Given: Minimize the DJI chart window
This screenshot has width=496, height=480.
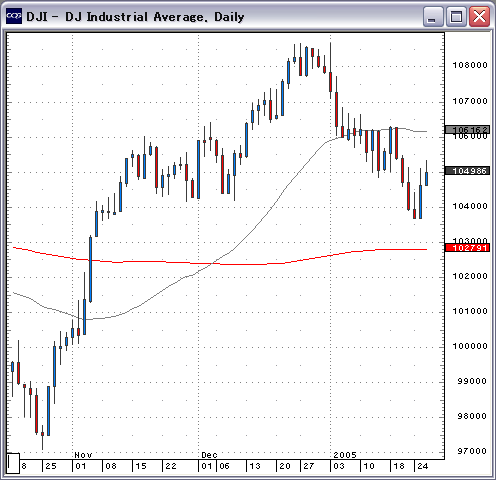Looking at the screenshot, I should click(433, 16).
